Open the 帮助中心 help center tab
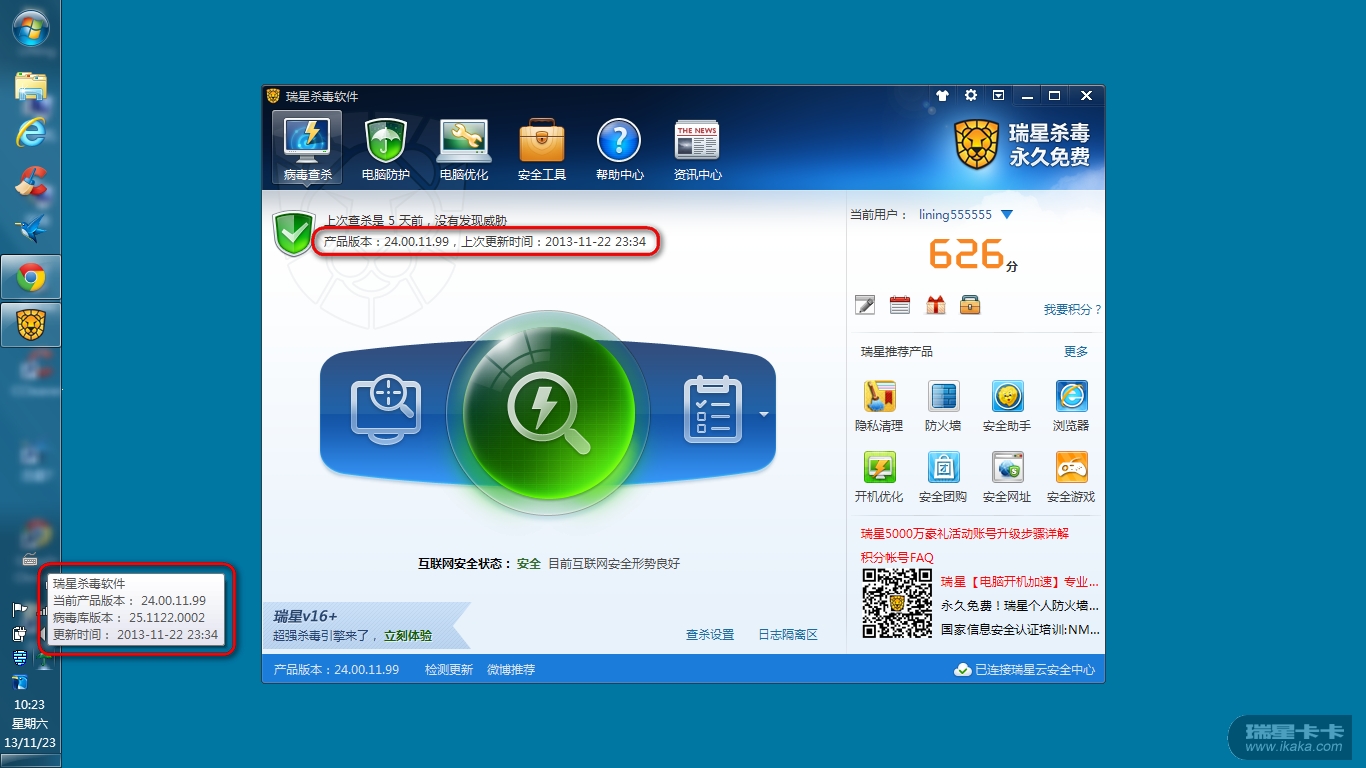The height and width of the screenshot is (768, 1366). (x=619, y=150)
